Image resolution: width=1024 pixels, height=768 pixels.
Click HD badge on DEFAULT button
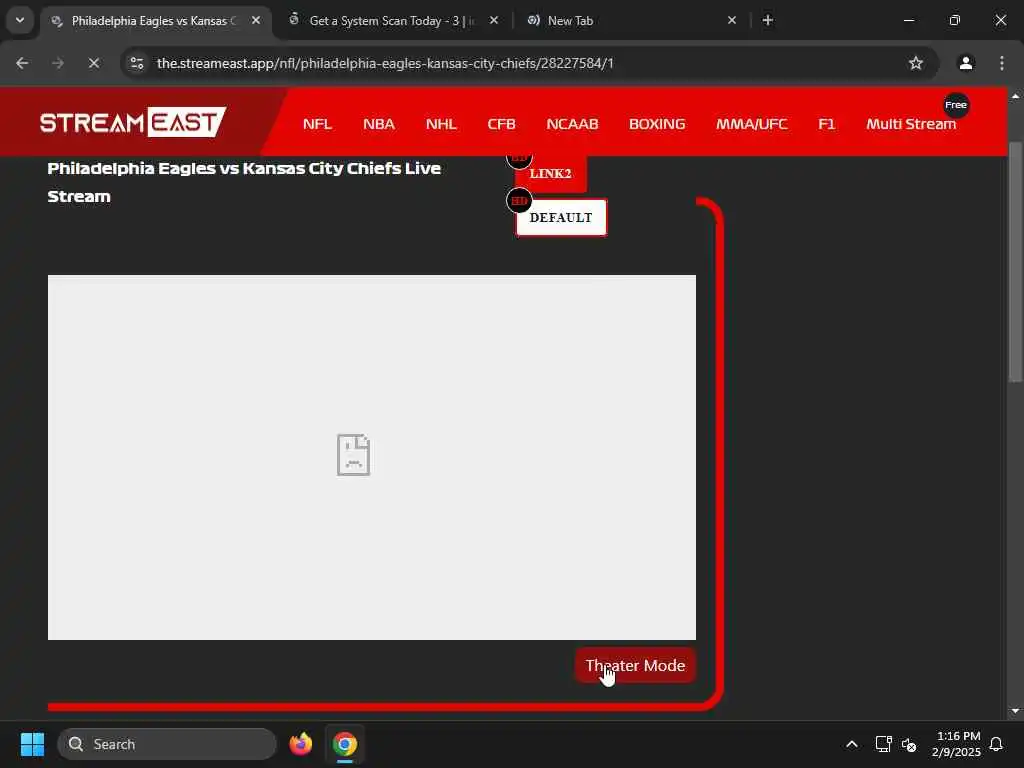(519, 200)
